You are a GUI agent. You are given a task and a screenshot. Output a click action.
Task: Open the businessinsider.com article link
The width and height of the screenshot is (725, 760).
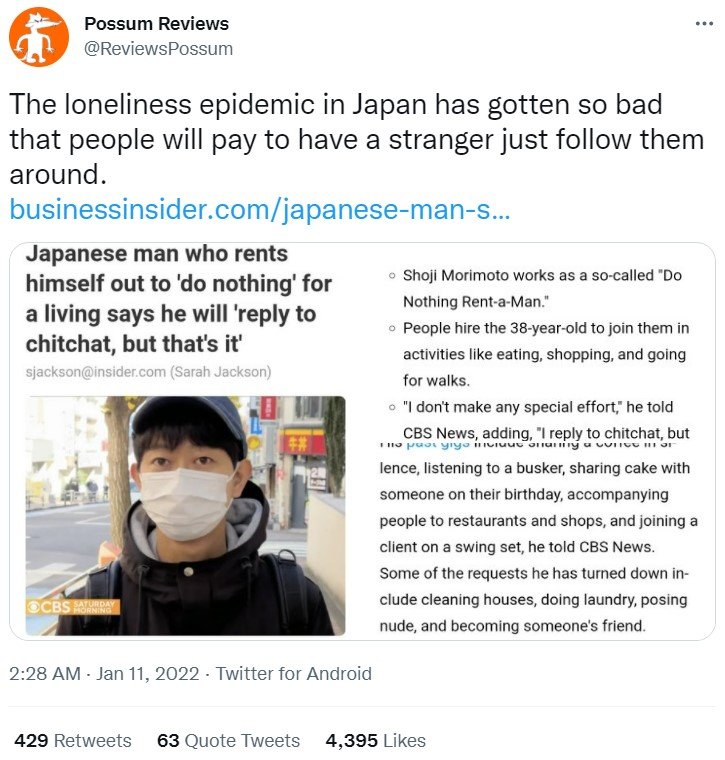(260, 209)
